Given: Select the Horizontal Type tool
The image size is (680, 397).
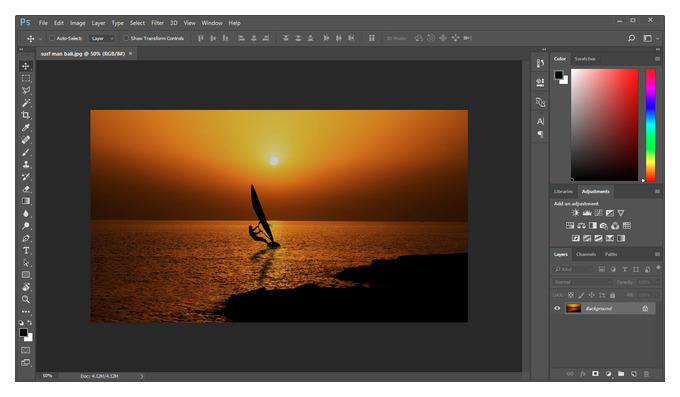Looking at the screenshot, I should (x=26, y=250).
